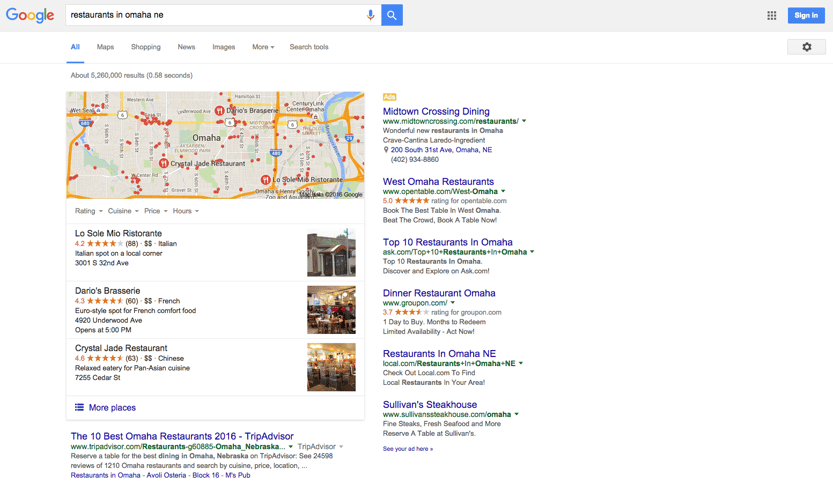The width and height of the screenshot is (833, 491).
Task: Open Dinner Restaurant Omaha ad
Action: (439, 293)
